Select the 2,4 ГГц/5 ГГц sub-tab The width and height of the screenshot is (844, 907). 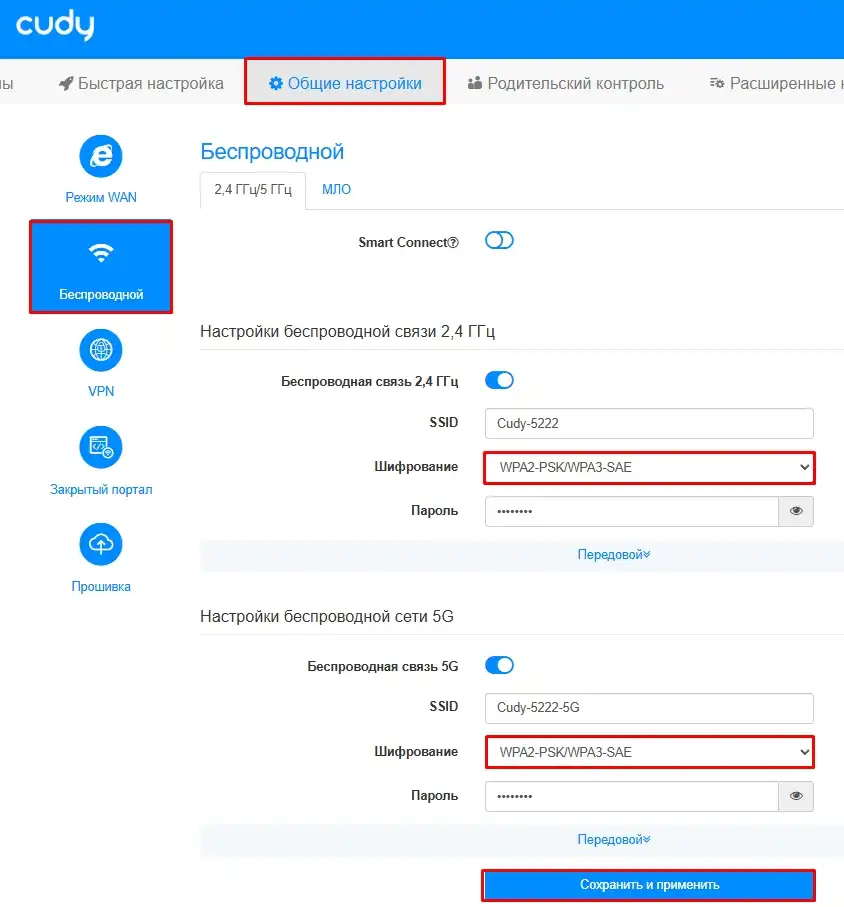pyautogui.click(x=253, y=190)
